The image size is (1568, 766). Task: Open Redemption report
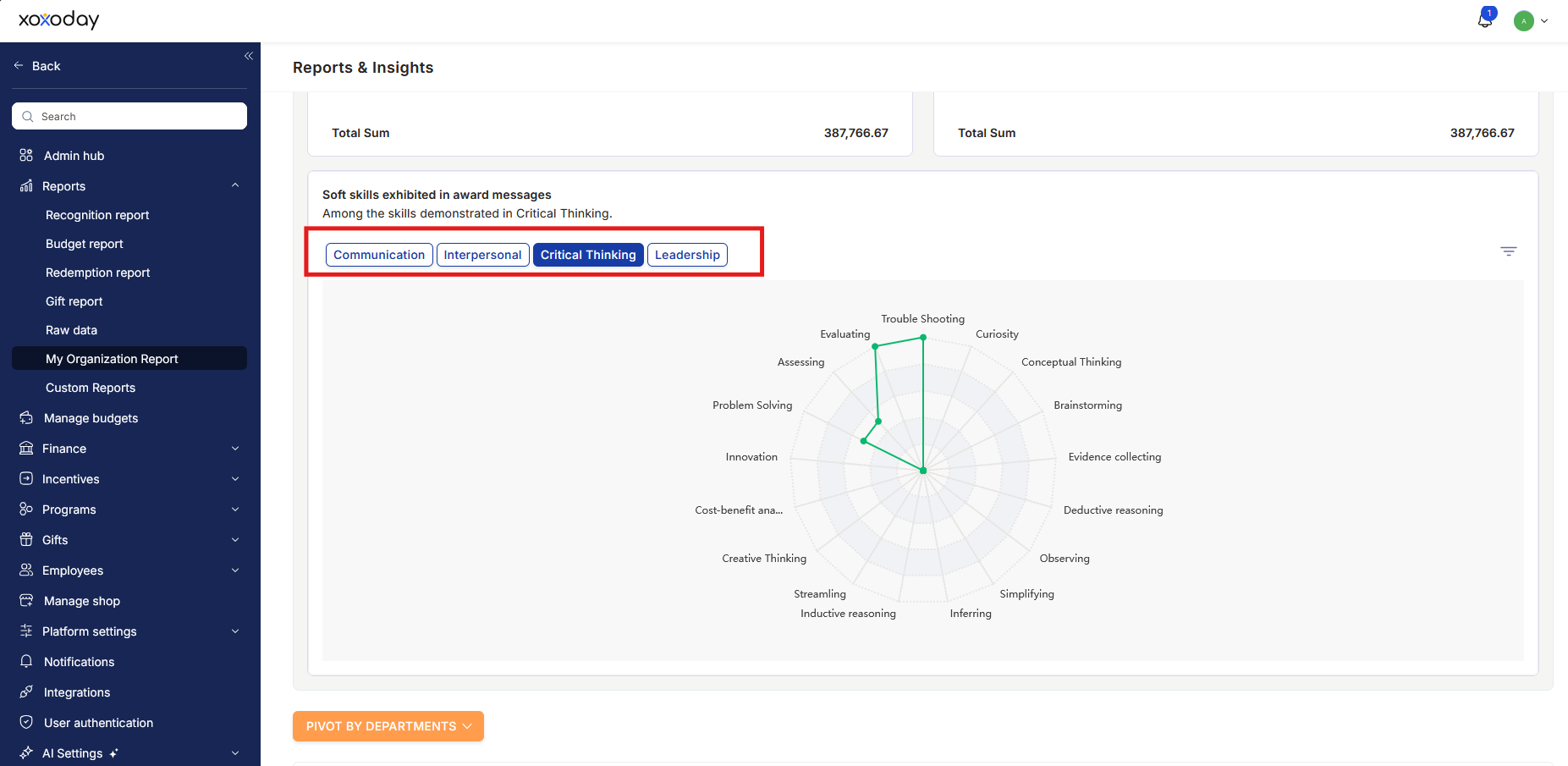(98, 273)
